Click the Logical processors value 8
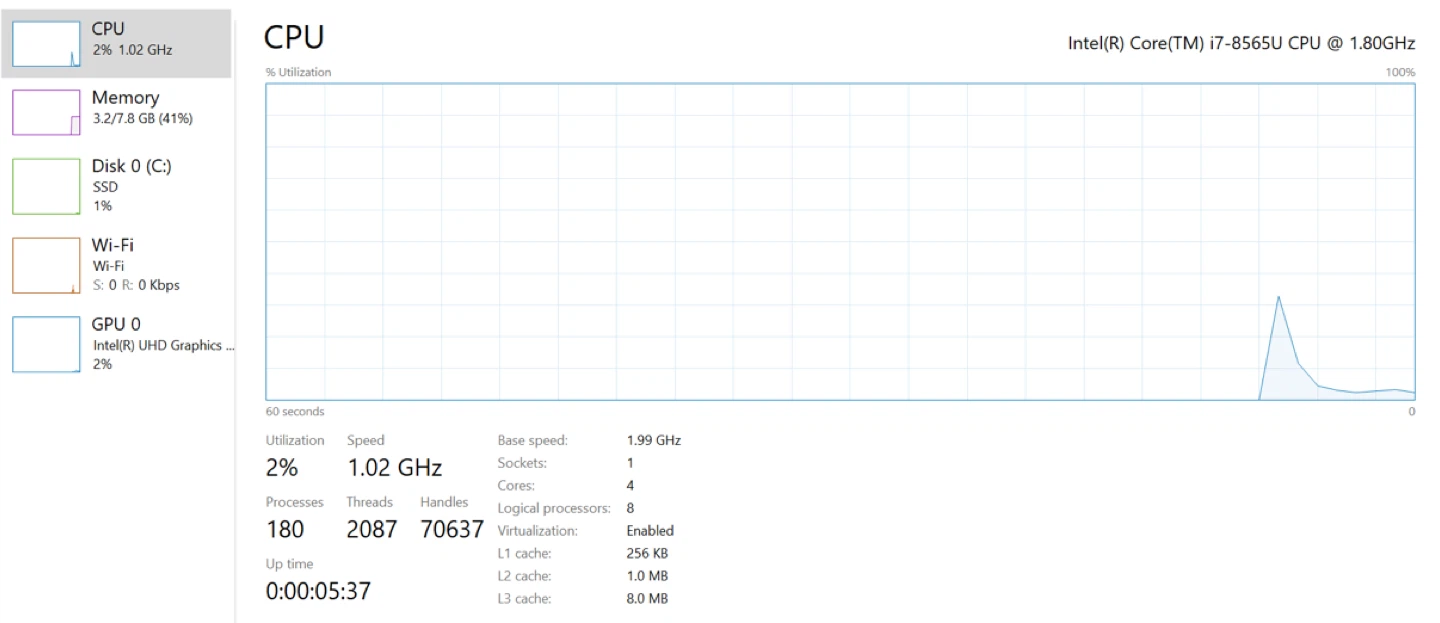This screenshot has height=623, width=1440. point(630,508)
